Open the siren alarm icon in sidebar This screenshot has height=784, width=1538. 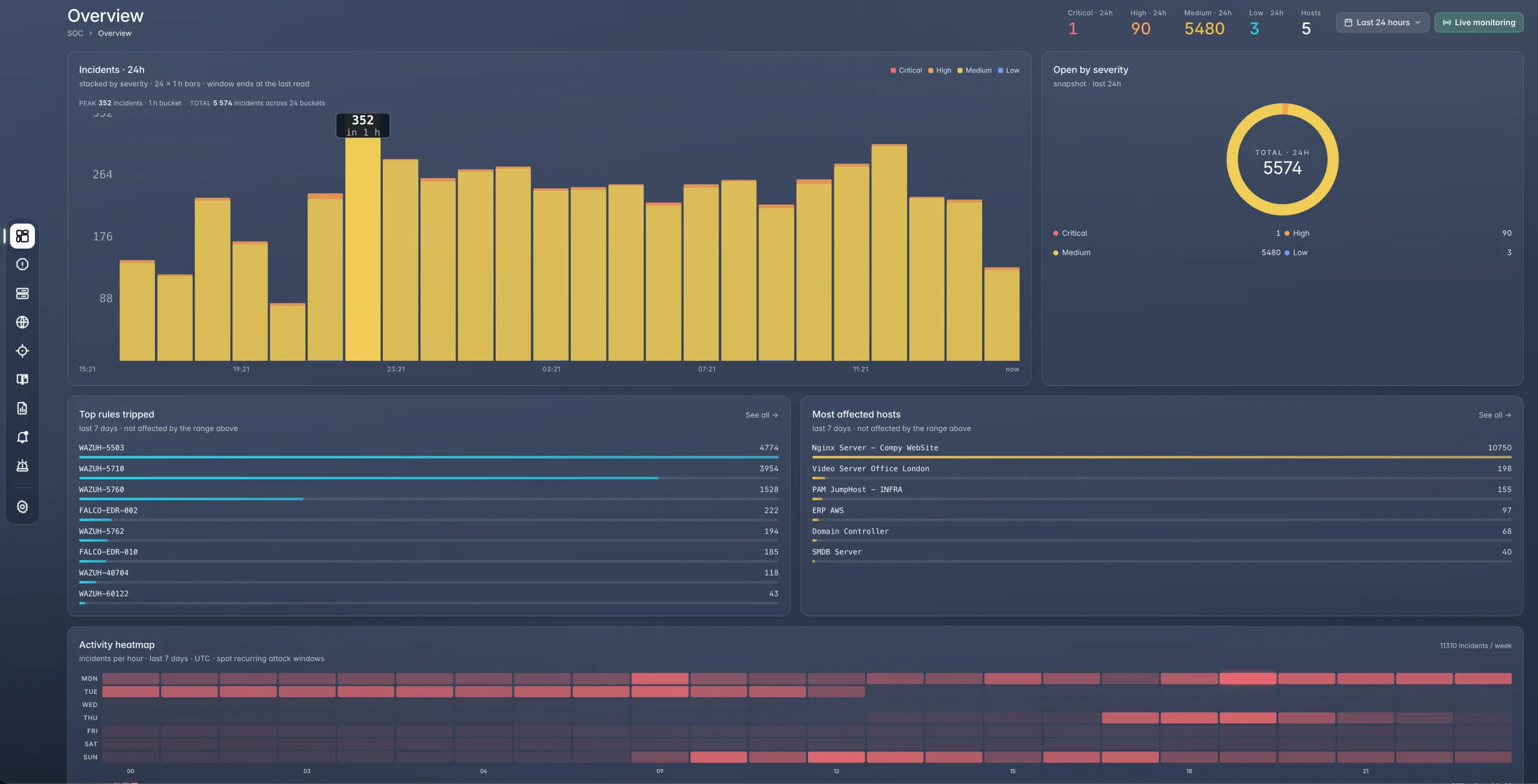[22, 466]
